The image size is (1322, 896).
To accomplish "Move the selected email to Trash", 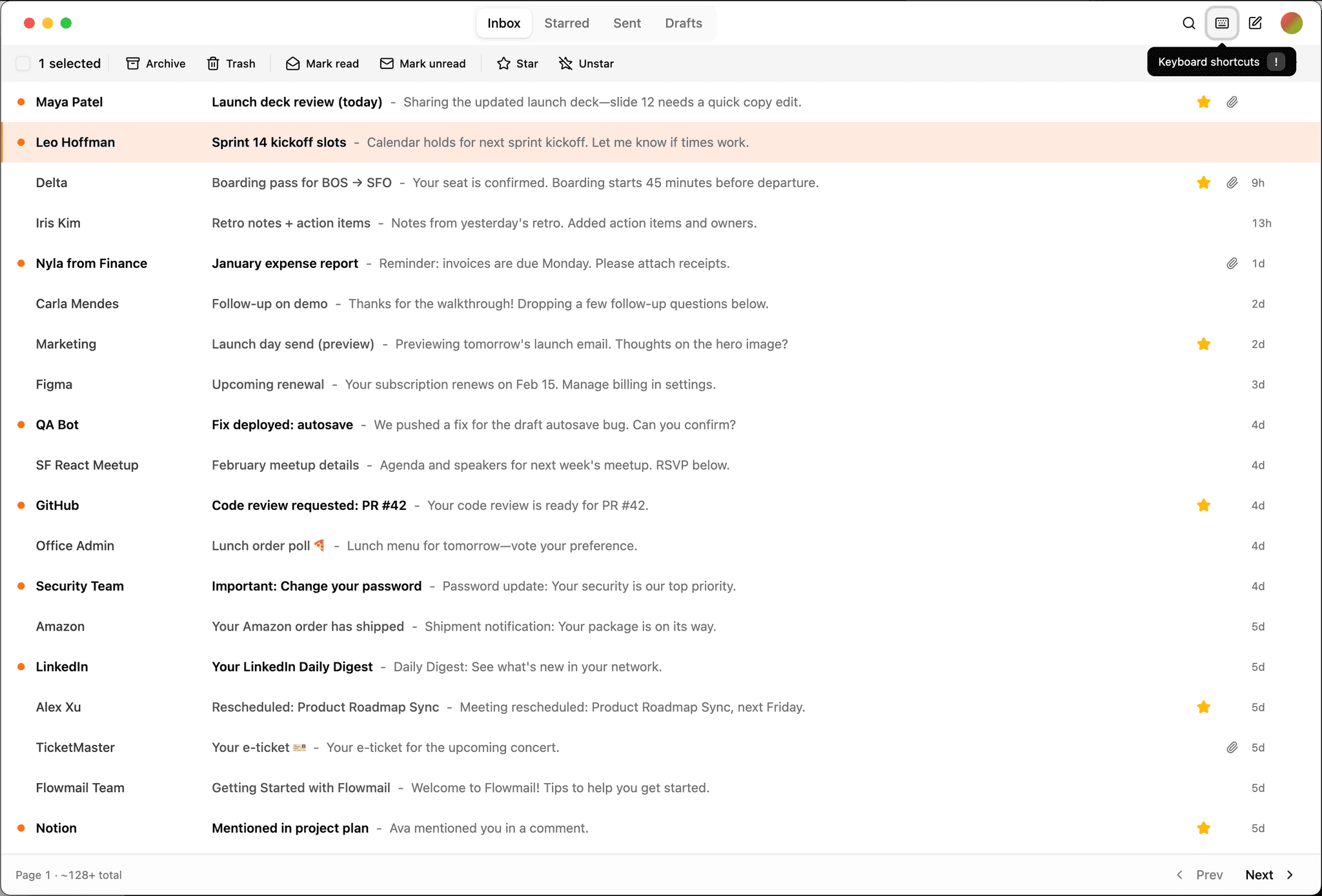I will [x=231, y=63].
